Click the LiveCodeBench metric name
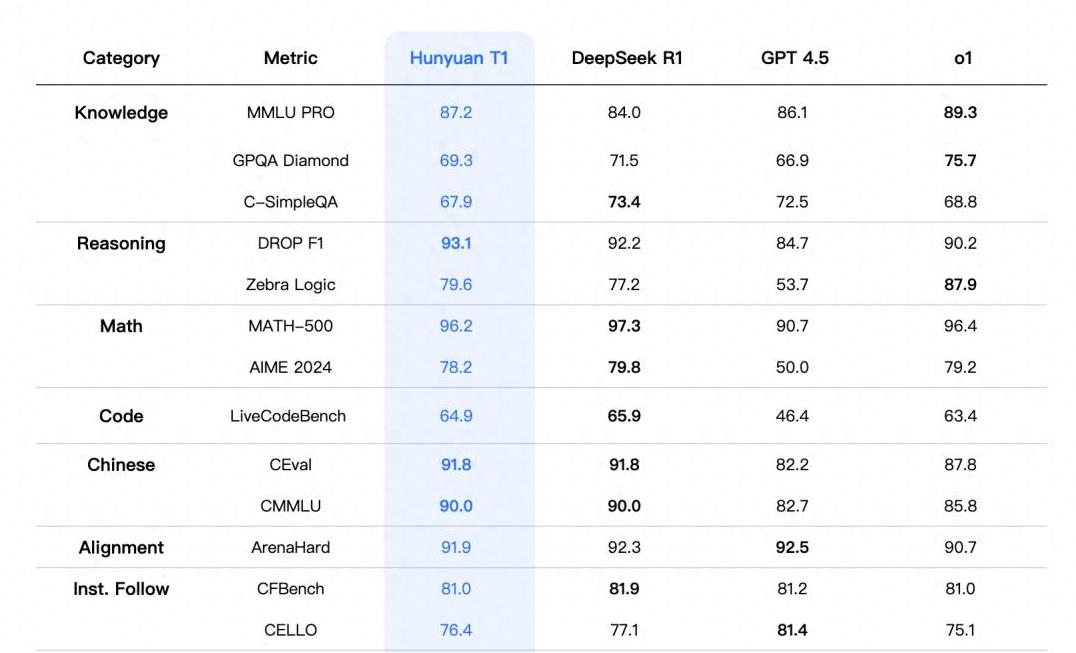The height and width of the screenshot is (653, 1076). [288, 416]
